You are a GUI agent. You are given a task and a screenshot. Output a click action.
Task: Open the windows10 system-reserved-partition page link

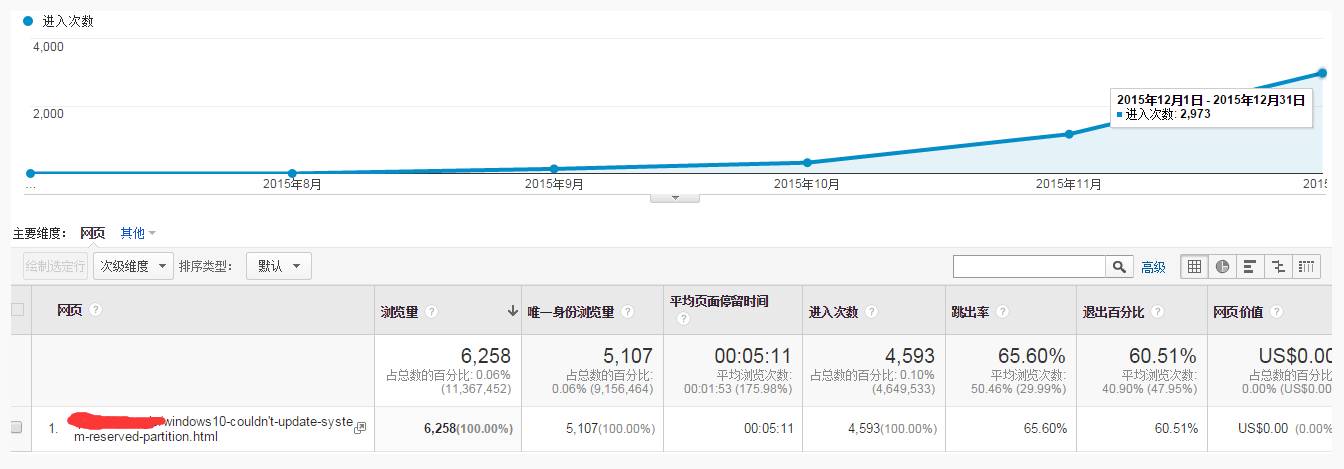[x=209, y=429]
